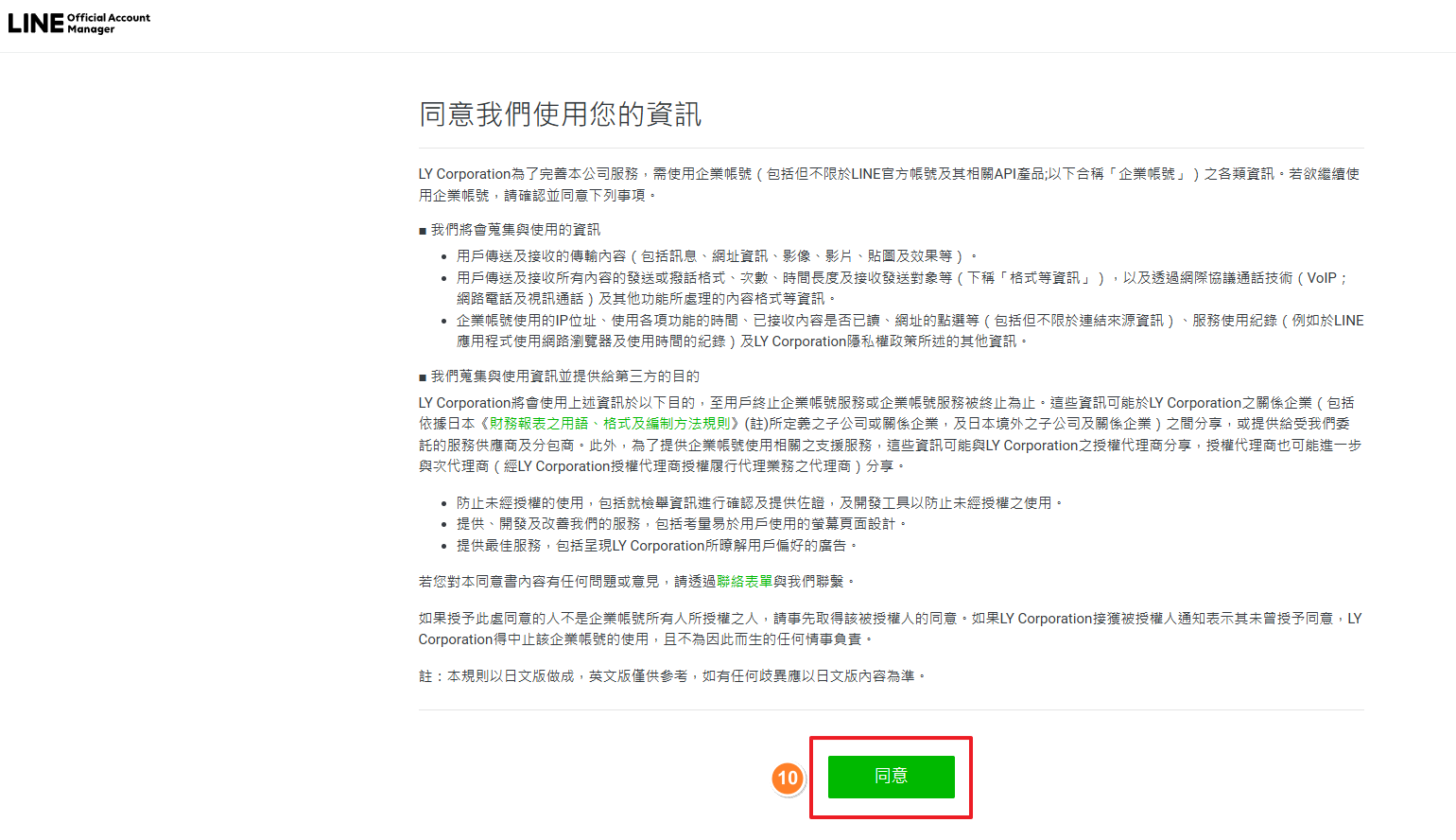Viewport: 1456px width, 840px height.
Task: Select the 我們蒐集與使用資訊並提供給第三方的目的 heading
Action: pyautogui.click(x=564, y=376)
